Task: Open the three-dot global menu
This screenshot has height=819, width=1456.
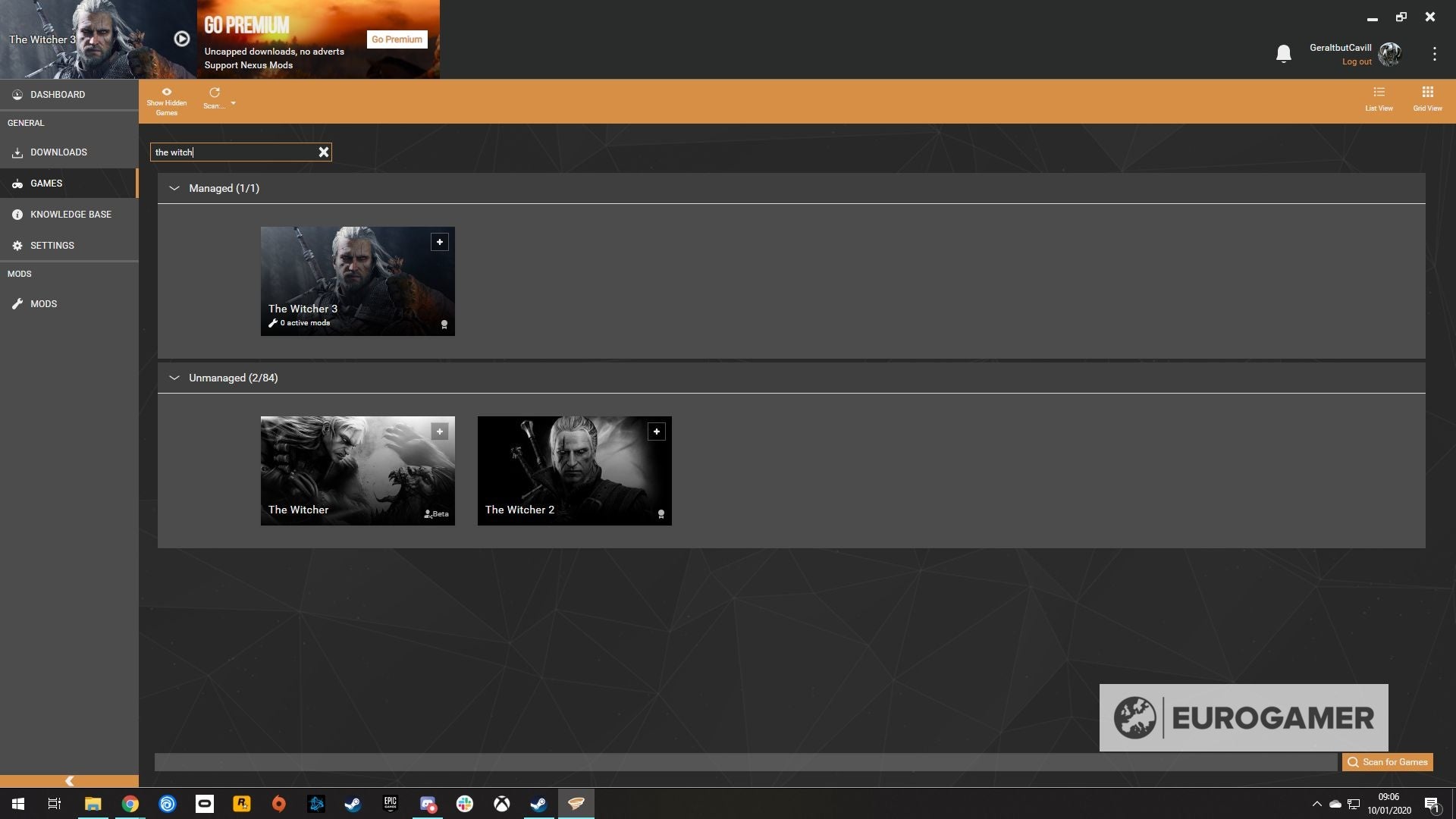Action: pyautogui.click(x=1434, y=54)
